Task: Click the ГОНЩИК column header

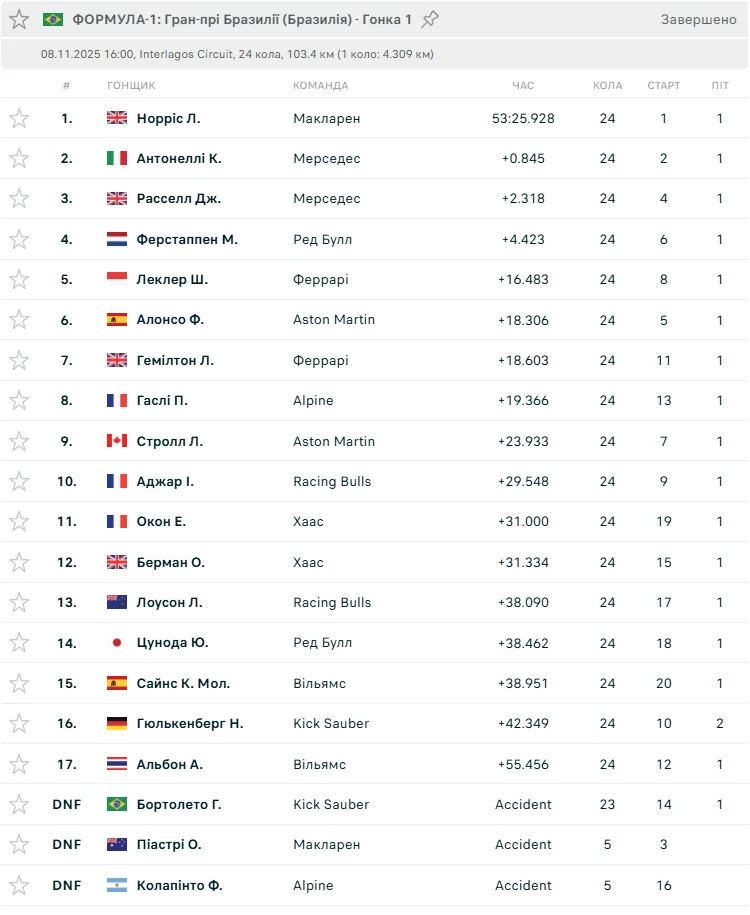Action: coord(132,86)
